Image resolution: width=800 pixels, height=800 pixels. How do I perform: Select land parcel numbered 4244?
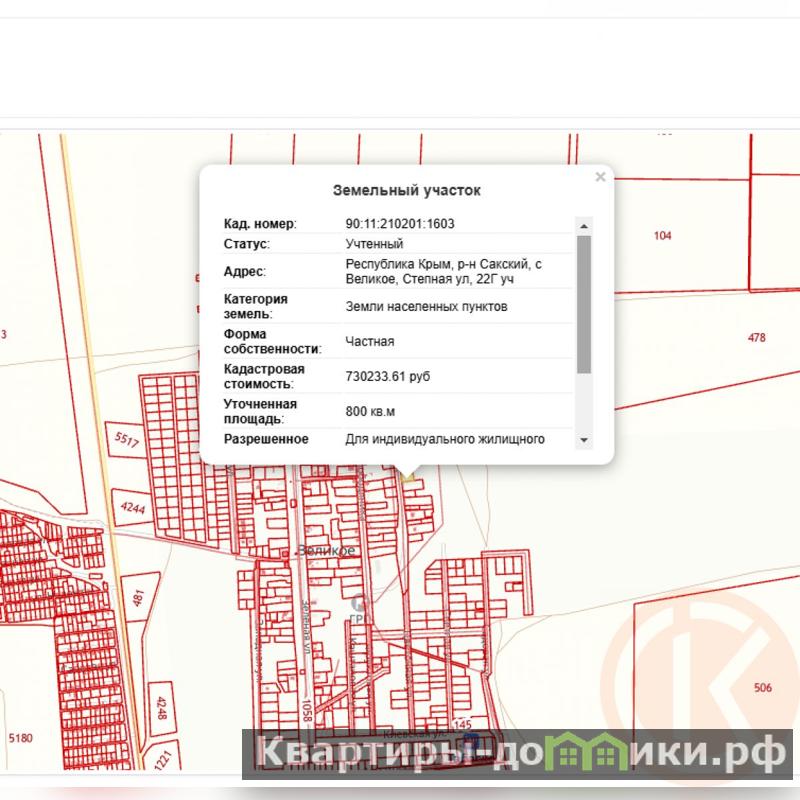(135, 507)
